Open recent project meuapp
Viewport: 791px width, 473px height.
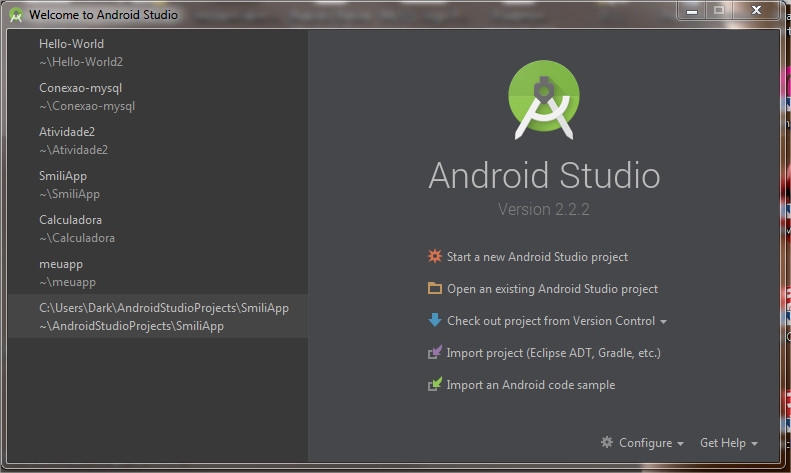click(x=158, y=272)
